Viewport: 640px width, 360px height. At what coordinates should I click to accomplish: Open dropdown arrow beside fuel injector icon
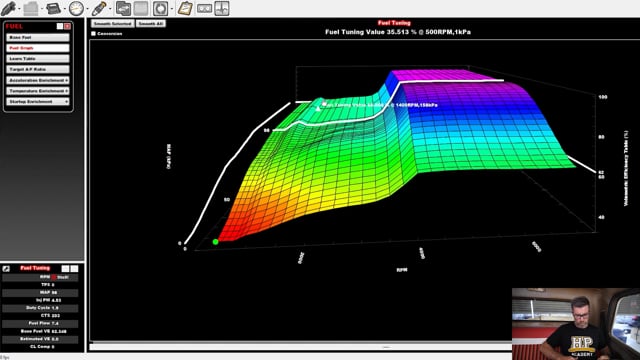click(19, 9)
